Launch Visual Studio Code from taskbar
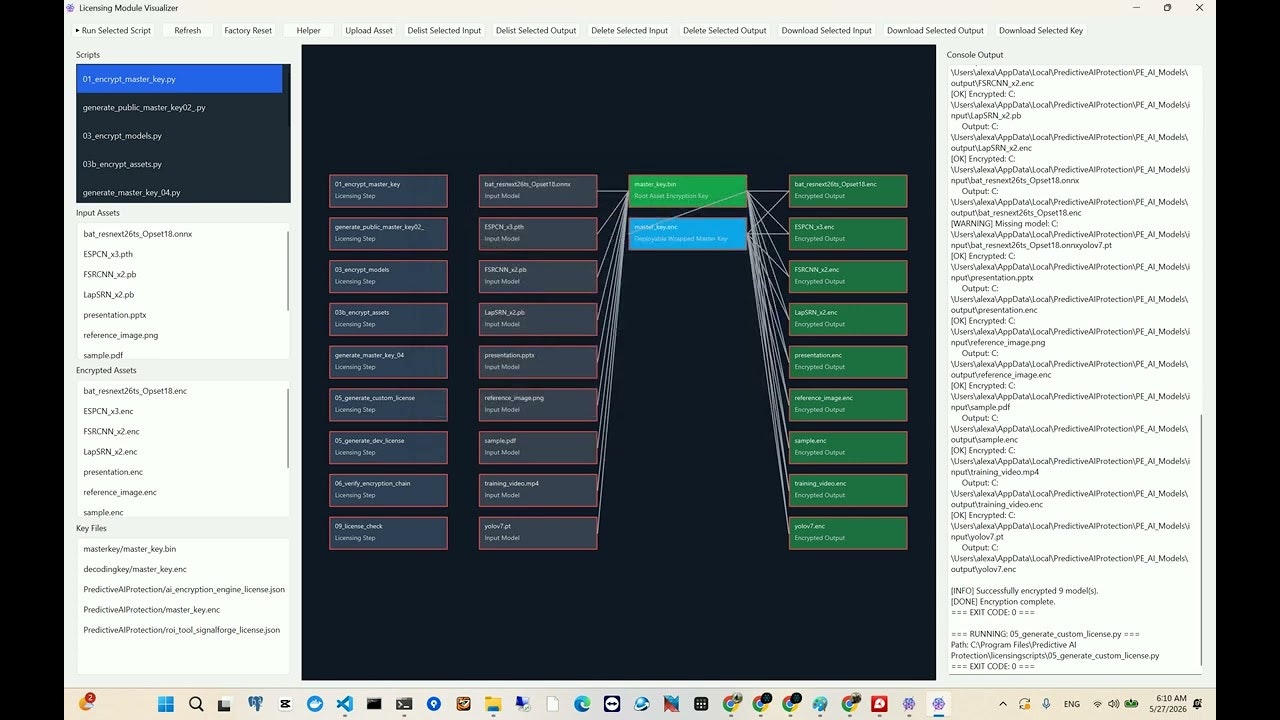This screenshot has height=720, width=1280. pos(345,704)
